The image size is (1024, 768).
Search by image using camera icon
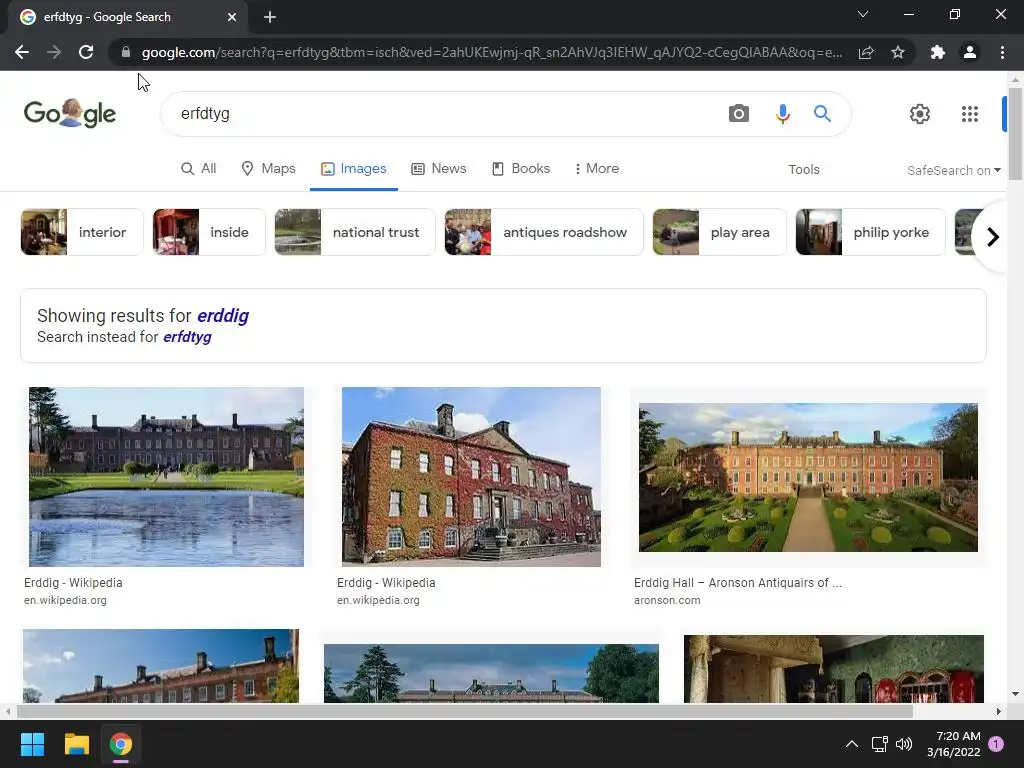[739, 114]
